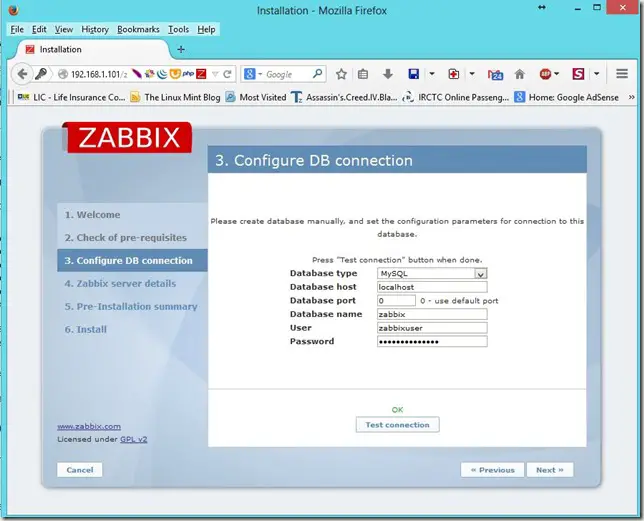Open the downloads arrow icon
This screenshot has height=521, width=644.
[x=387, y=74]
